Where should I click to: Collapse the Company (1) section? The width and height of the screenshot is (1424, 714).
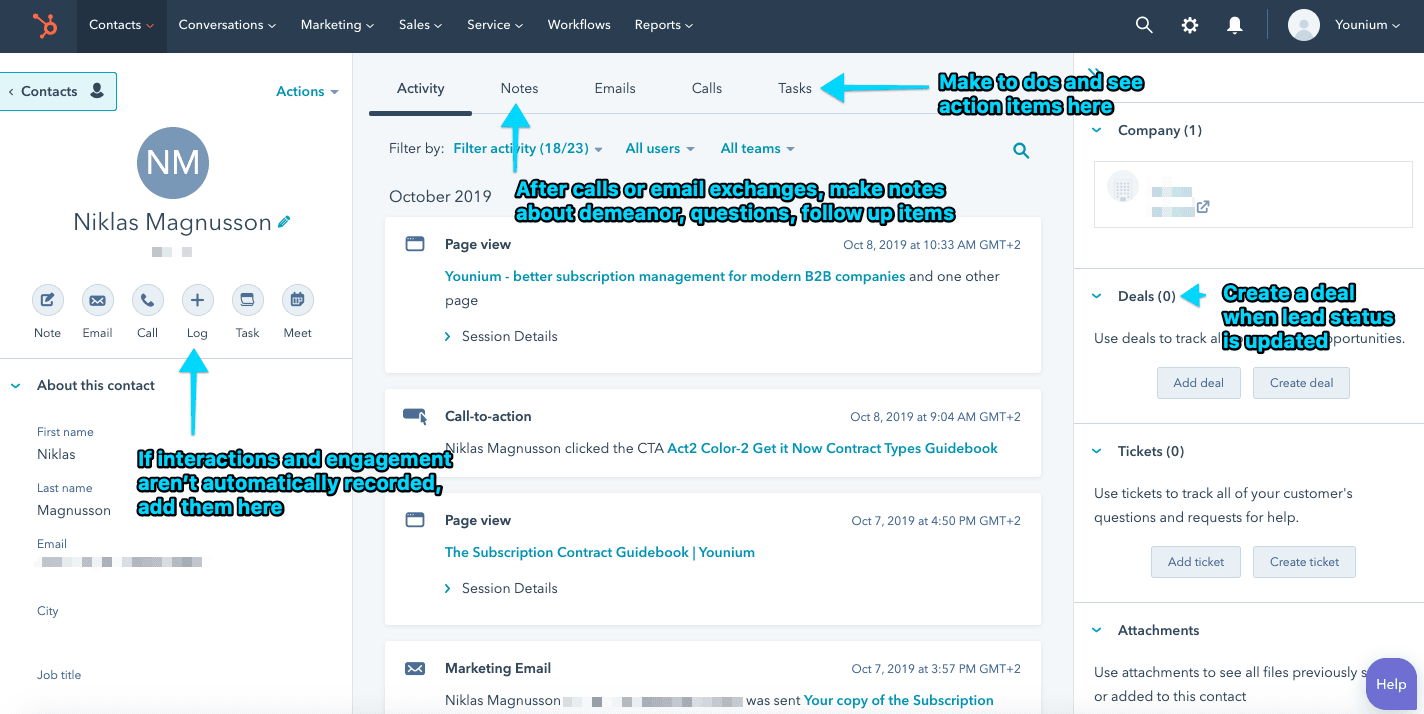[x=1097, y=130]
